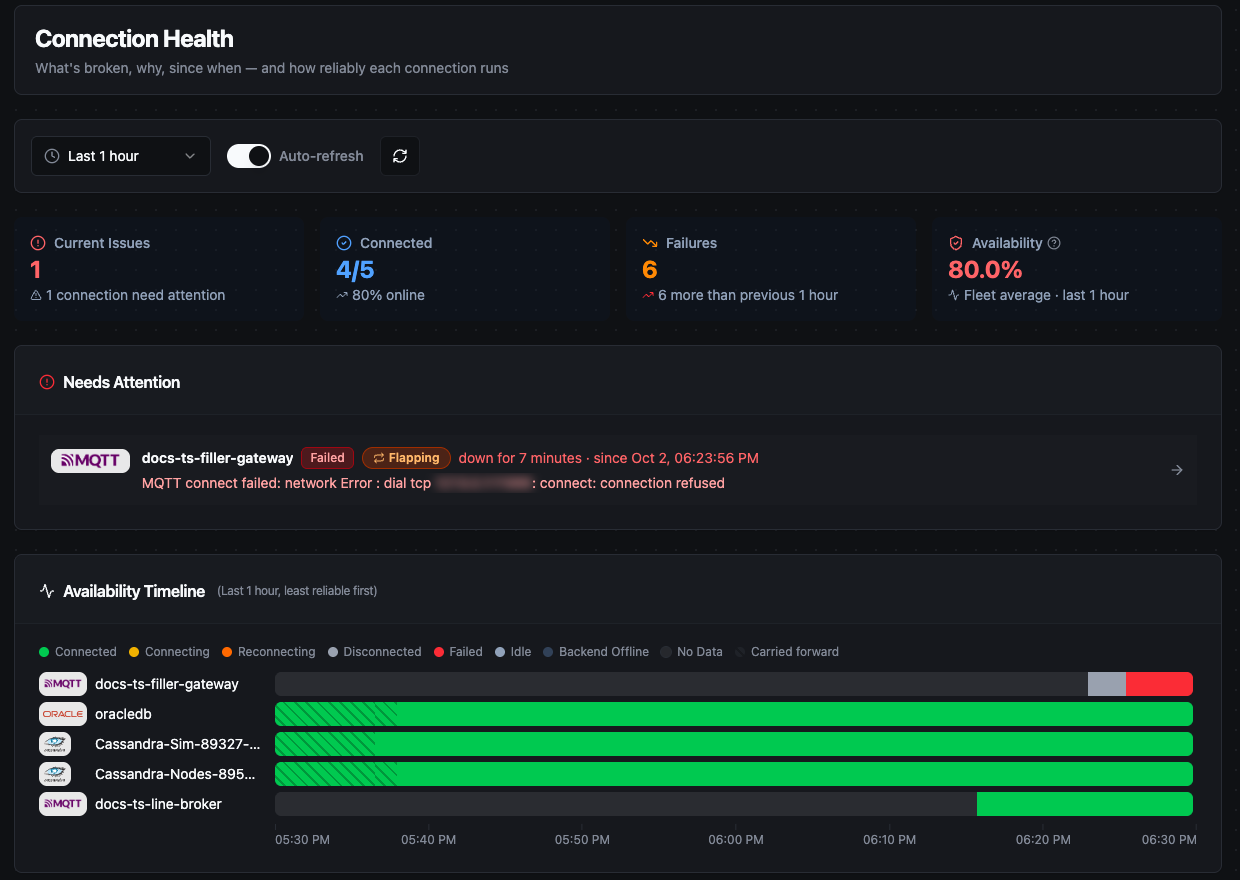Click MQTT logo in Needs Attention row

pyautogui.click(x=90, y=460)
